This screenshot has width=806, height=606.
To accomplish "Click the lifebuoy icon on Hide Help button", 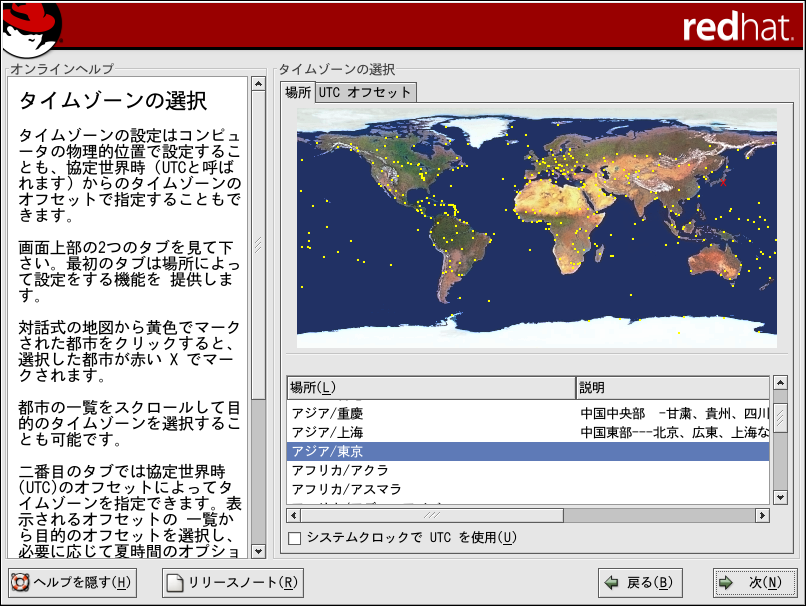I will click(20, 583).
